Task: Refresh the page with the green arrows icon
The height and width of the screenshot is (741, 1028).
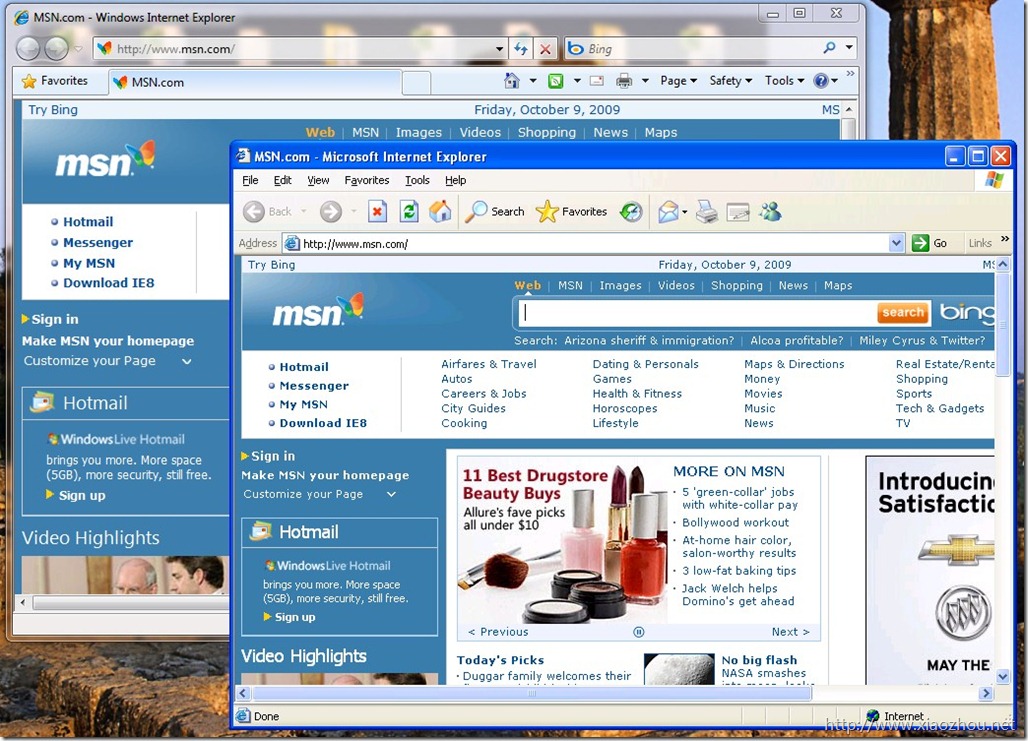Action: click(x=408, y=212)
